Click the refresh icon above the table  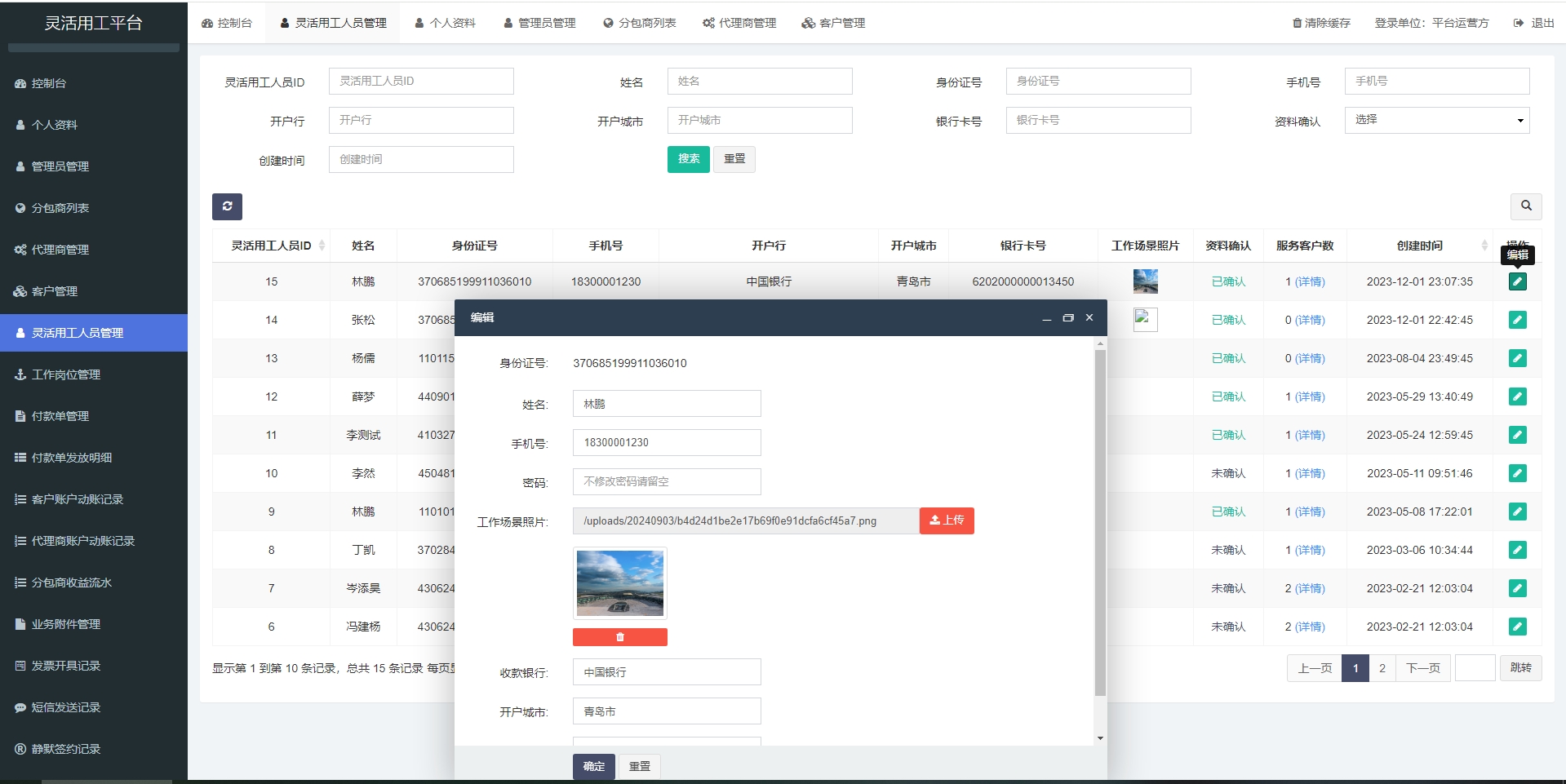click(x=227, y=206)
